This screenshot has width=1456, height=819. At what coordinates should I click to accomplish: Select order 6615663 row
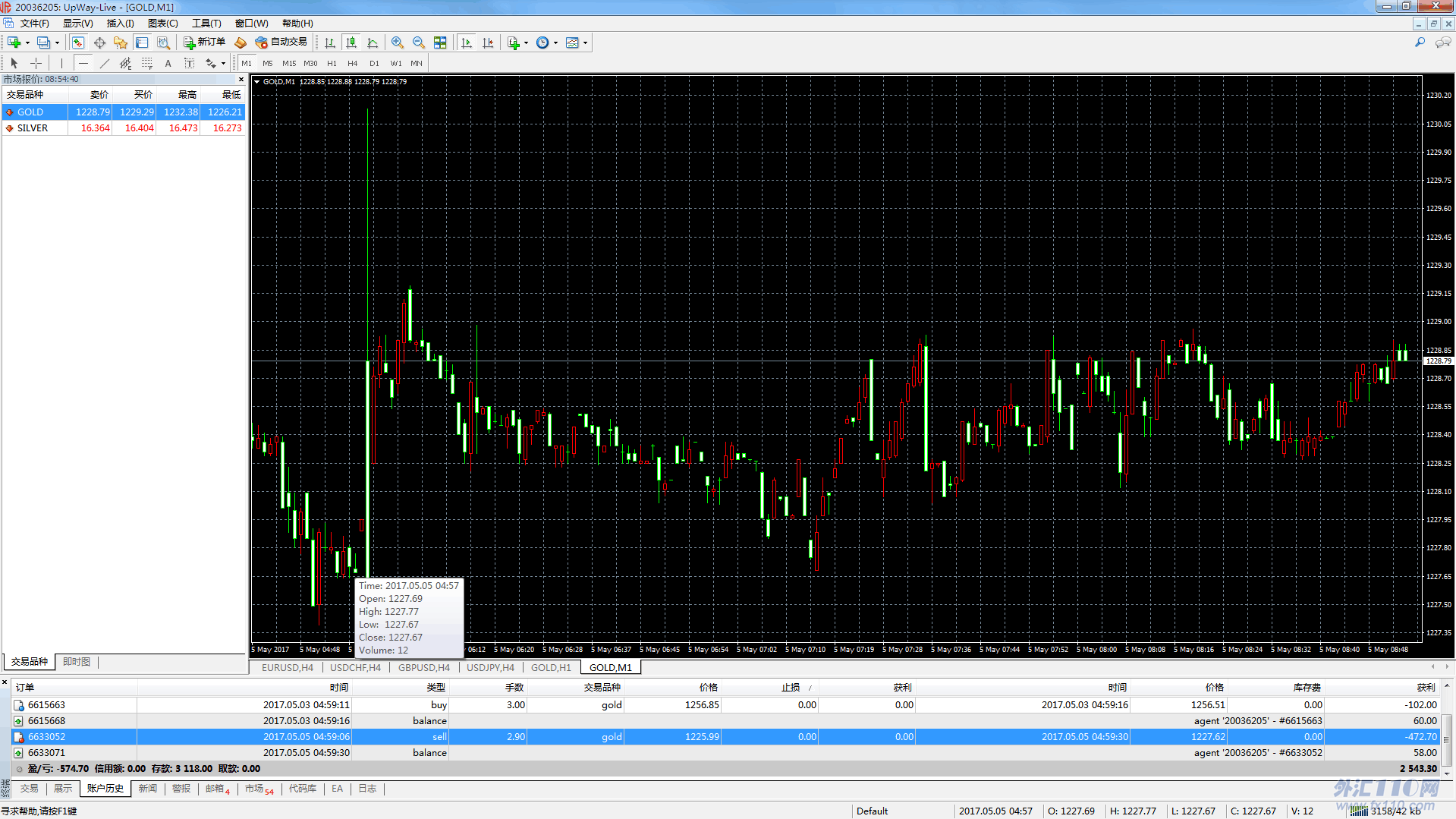[725, 705]
